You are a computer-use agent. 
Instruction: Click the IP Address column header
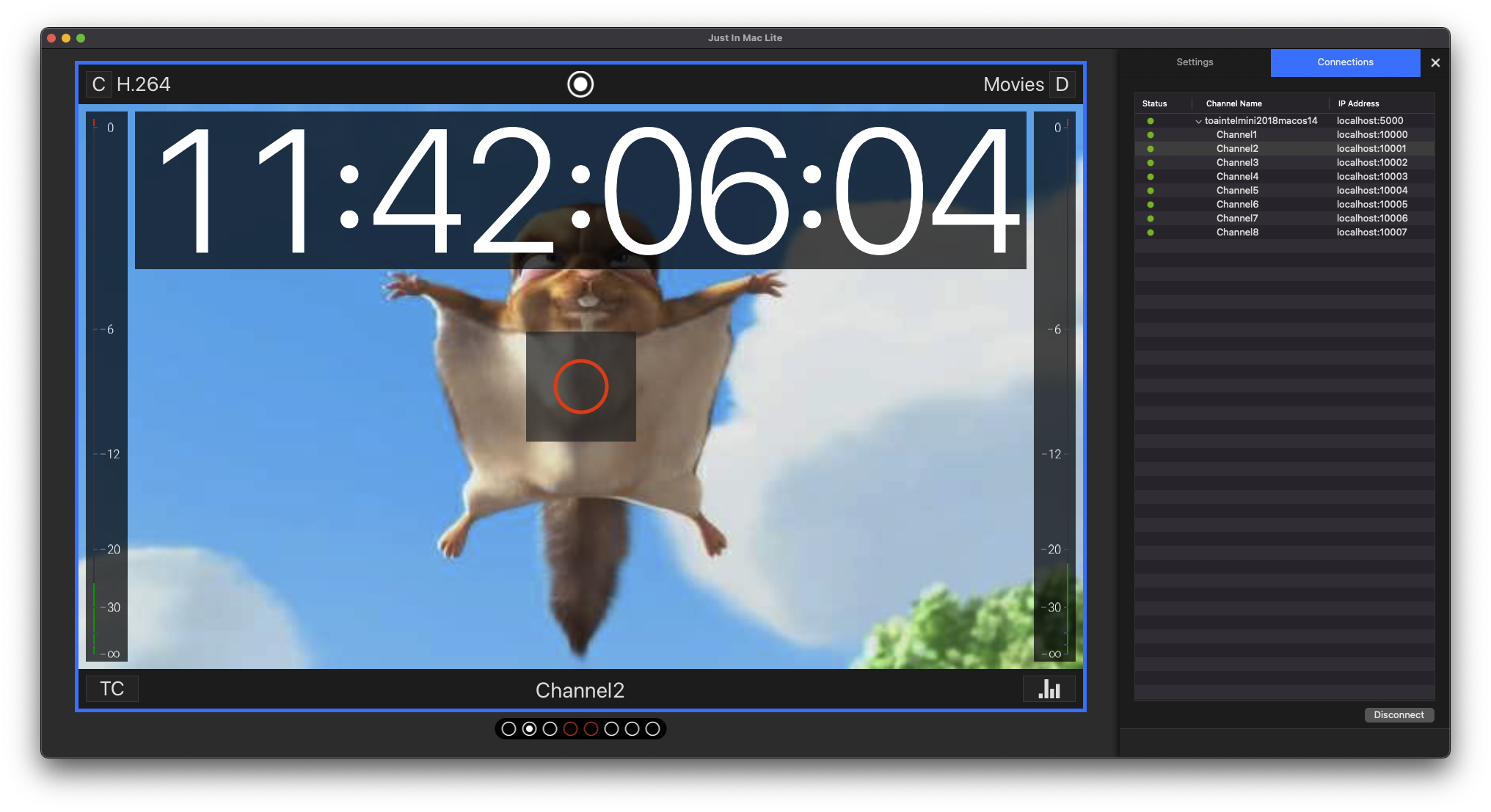1358,104
